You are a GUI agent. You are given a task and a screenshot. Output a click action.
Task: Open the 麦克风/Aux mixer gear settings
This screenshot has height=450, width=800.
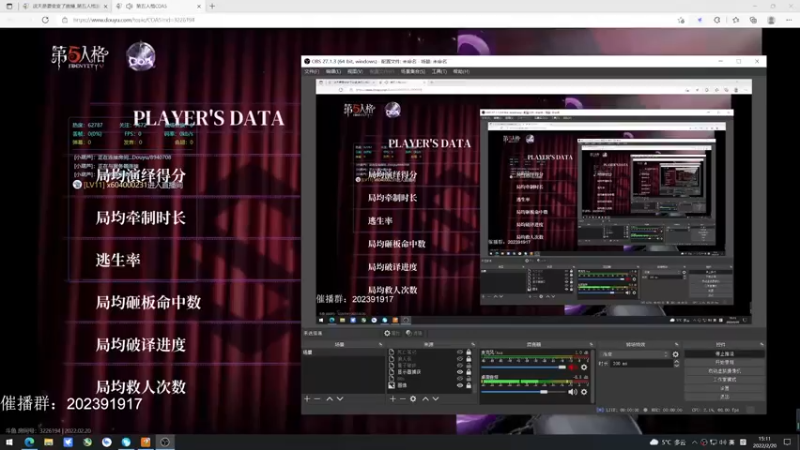click(x=584, y=367)
